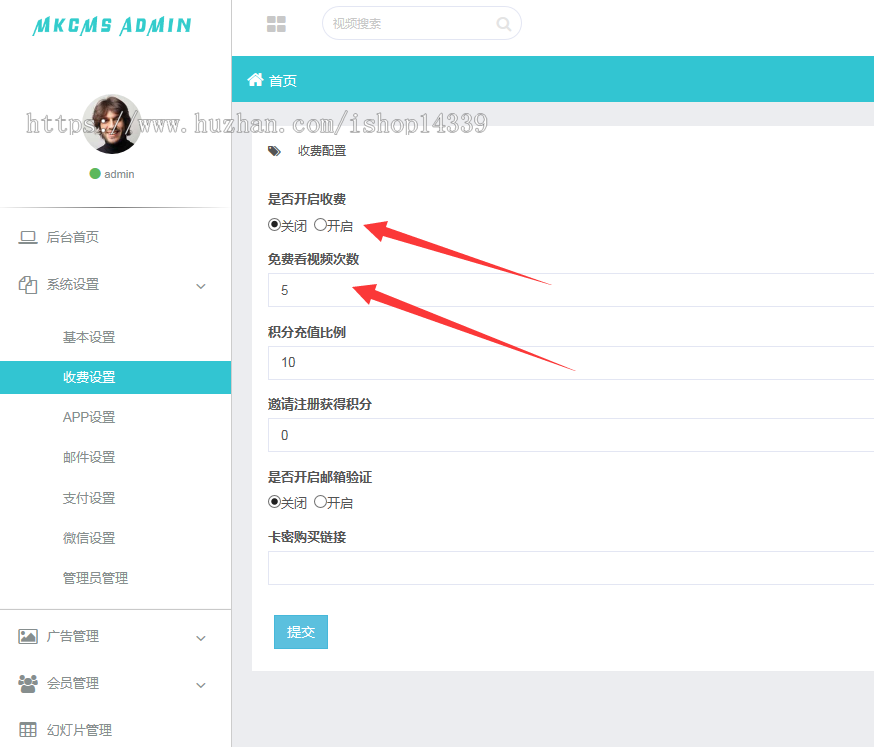Expand the 会员管理 chevron

pyautogui.click(x=201, y=685)
